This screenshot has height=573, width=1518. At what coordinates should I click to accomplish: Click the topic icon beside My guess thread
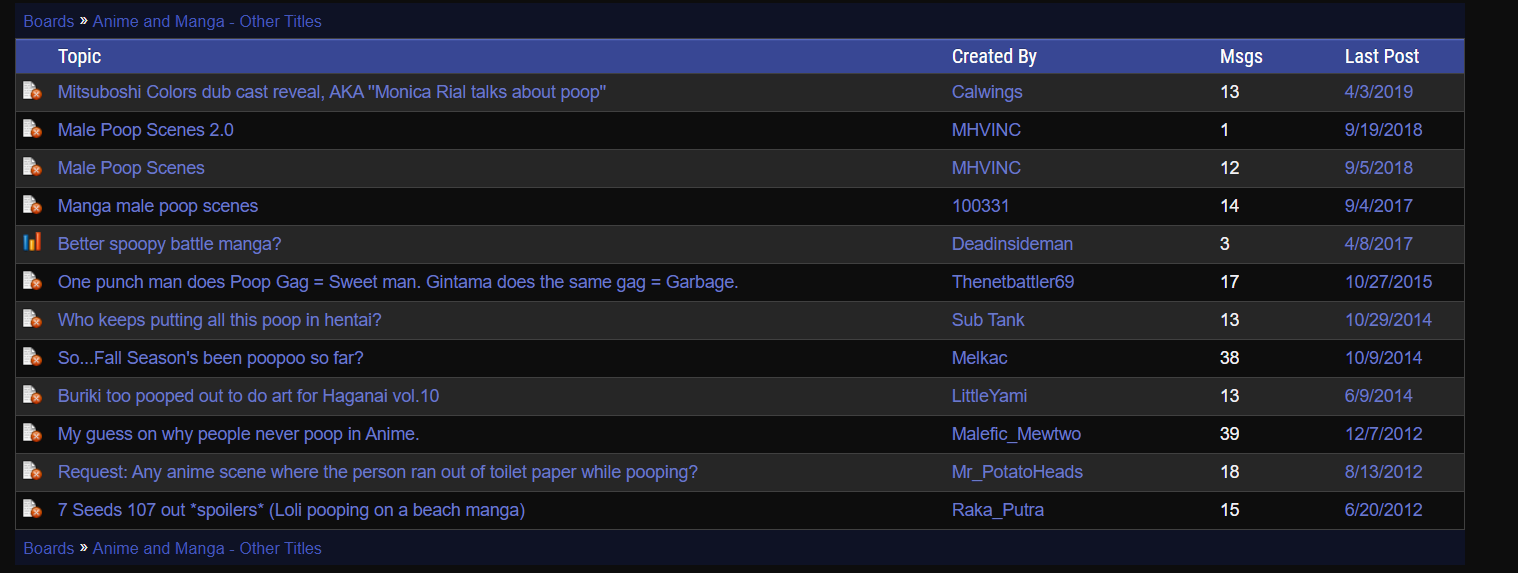[x=32, y=433]
